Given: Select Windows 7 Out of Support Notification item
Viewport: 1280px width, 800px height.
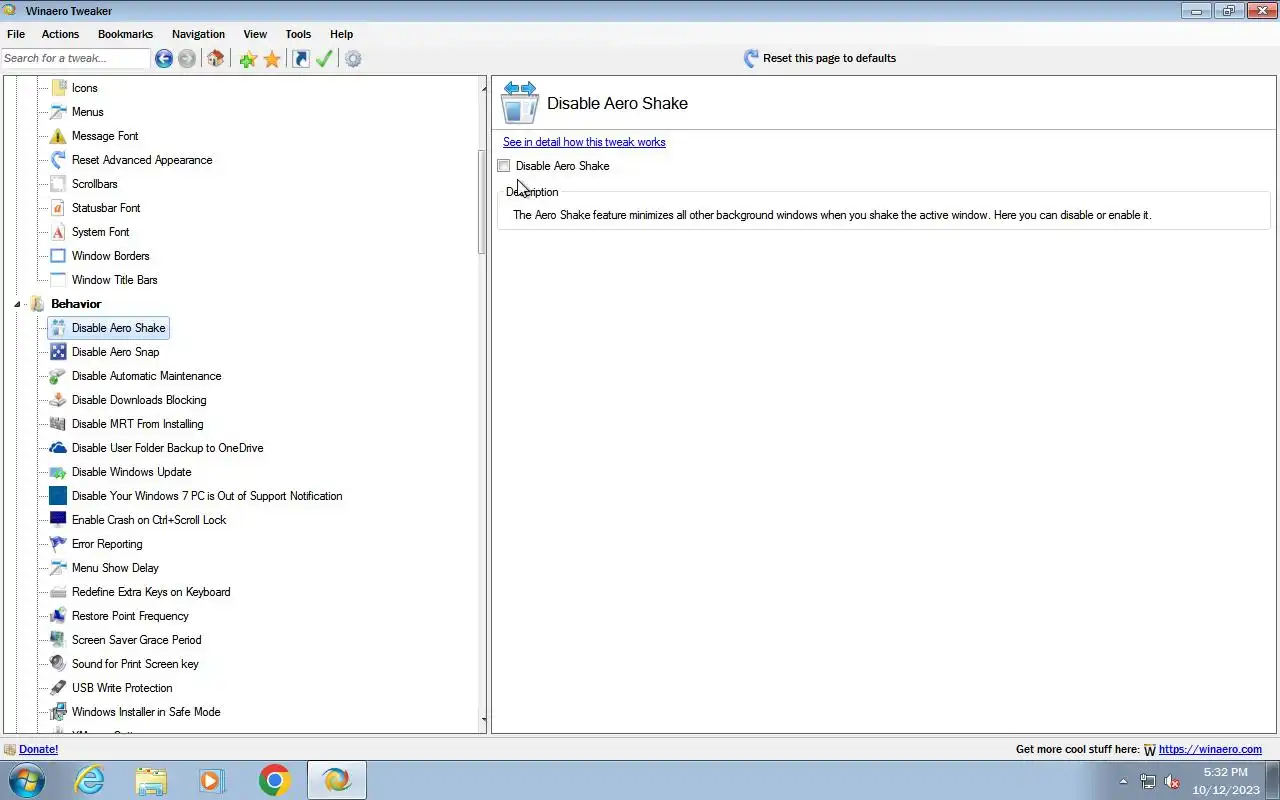Looking at the screenshot, I should point(207,496).
